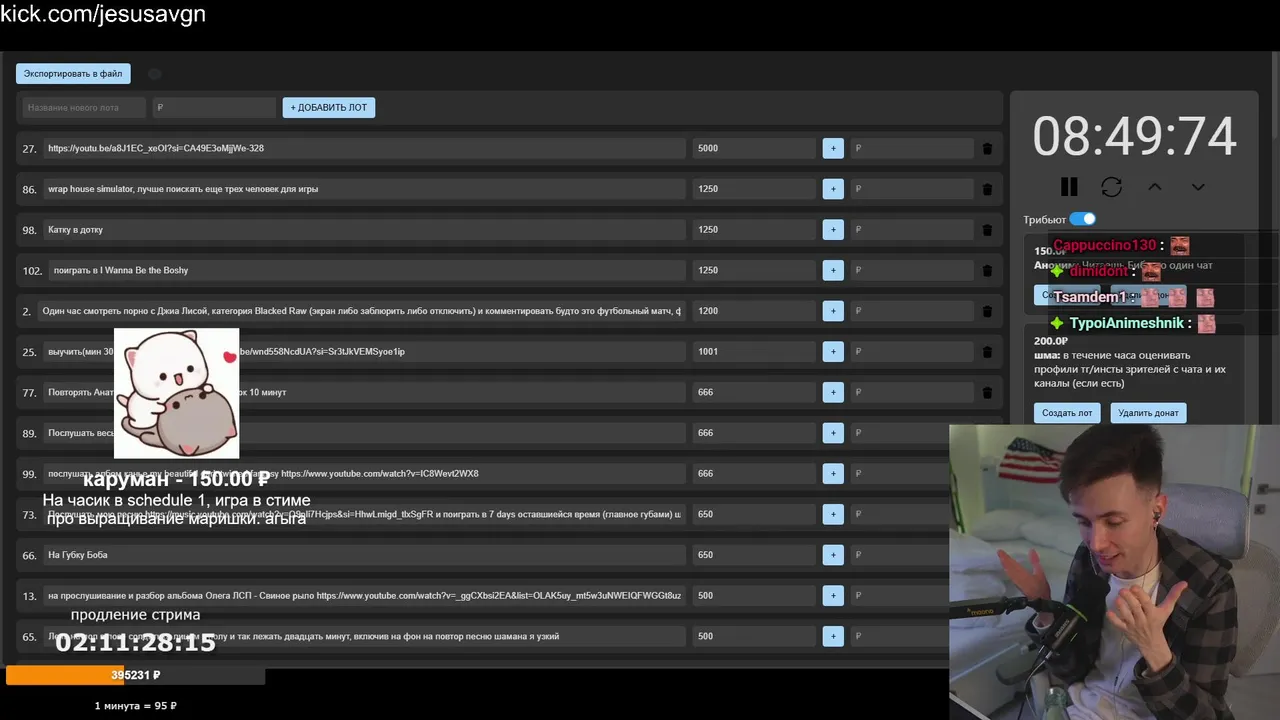The height and width of the screenshot is (720, 1280).
Task: Edit the 1001 price field of lot 25
Action: click(x=754, y=351)
